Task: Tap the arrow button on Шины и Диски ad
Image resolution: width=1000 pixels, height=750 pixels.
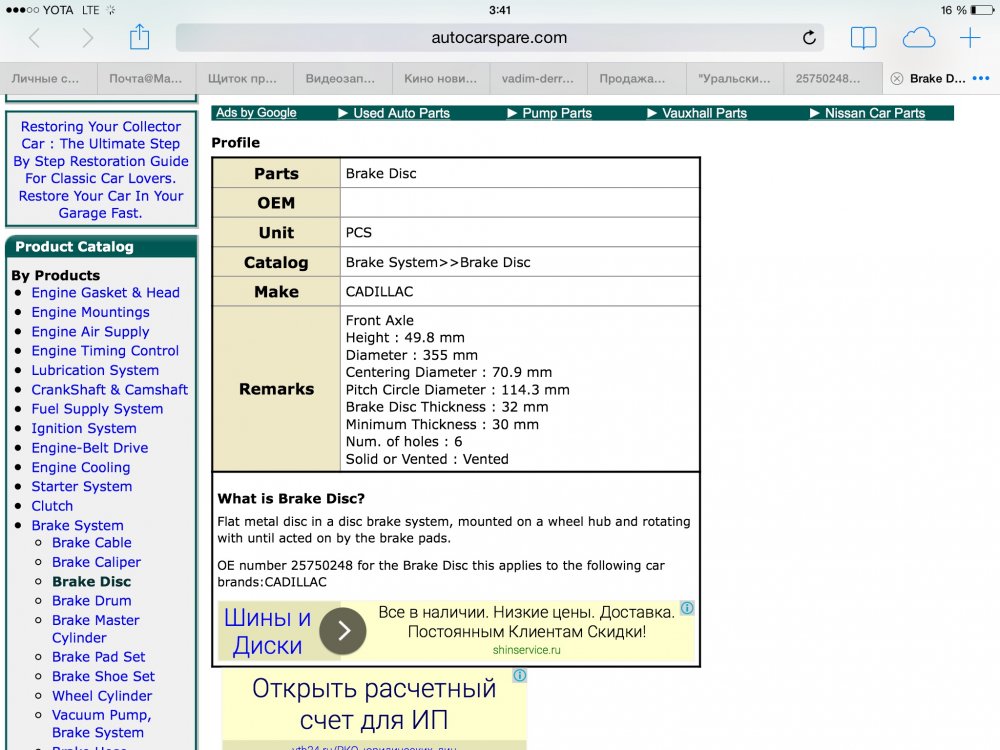Action: point(343,630)
